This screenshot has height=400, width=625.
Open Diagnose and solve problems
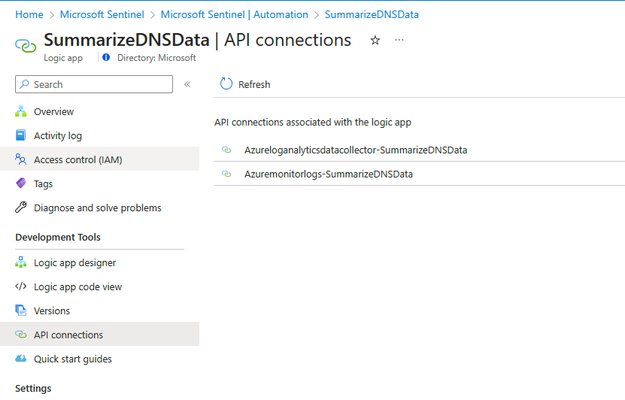(100, 208)
